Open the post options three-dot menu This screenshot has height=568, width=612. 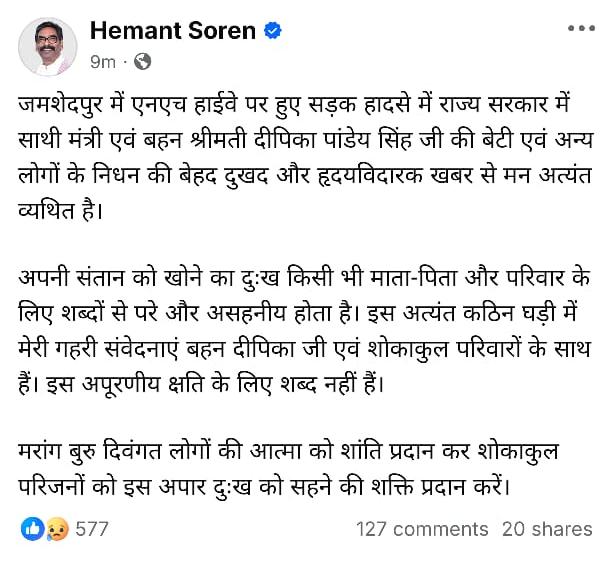click(x=581, y=28)
